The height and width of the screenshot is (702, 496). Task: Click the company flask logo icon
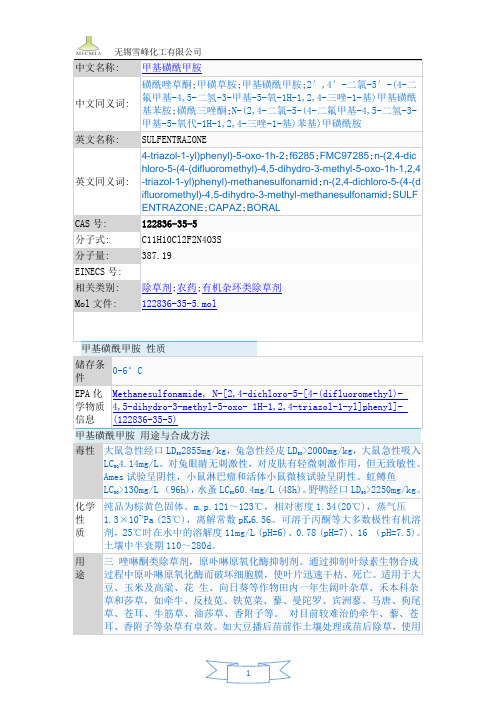89,46
